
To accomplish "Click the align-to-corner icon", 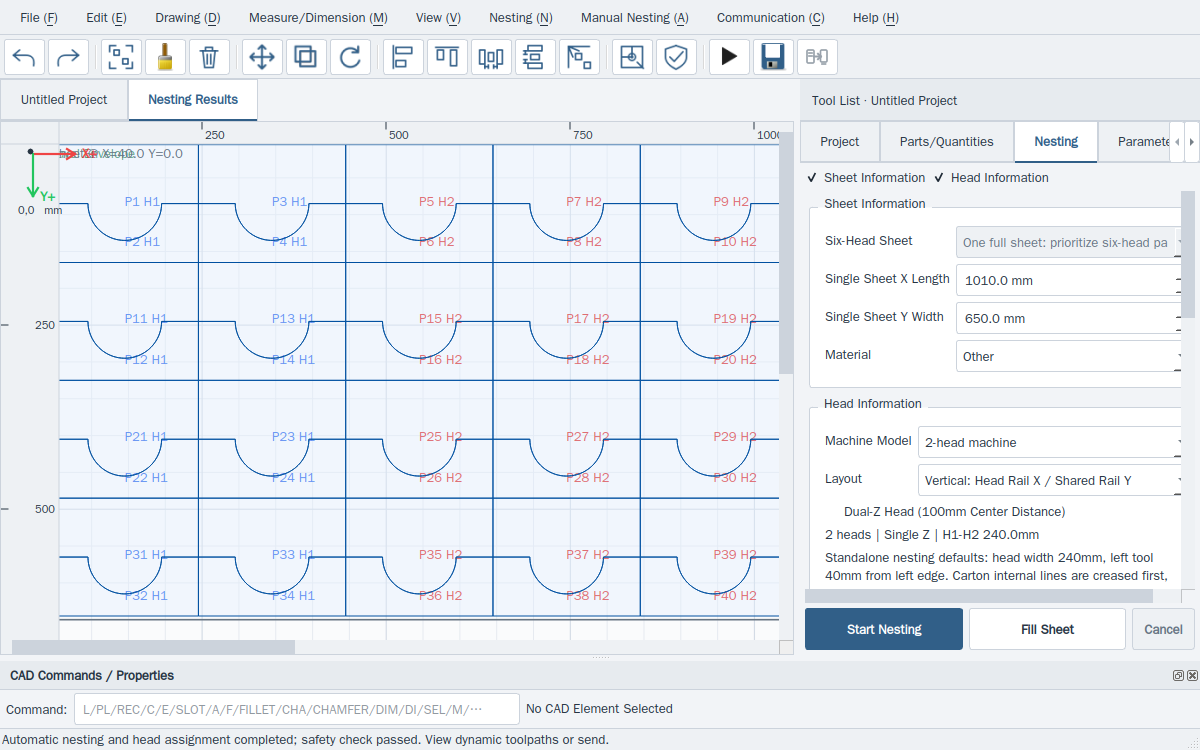I will click(x=579, y=57).
